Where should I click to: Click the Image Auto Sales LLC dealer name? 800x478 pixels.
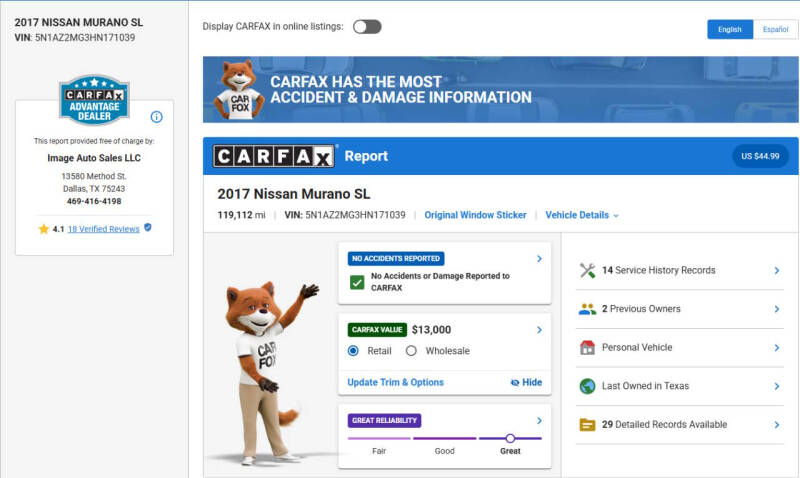pos(94,158)
